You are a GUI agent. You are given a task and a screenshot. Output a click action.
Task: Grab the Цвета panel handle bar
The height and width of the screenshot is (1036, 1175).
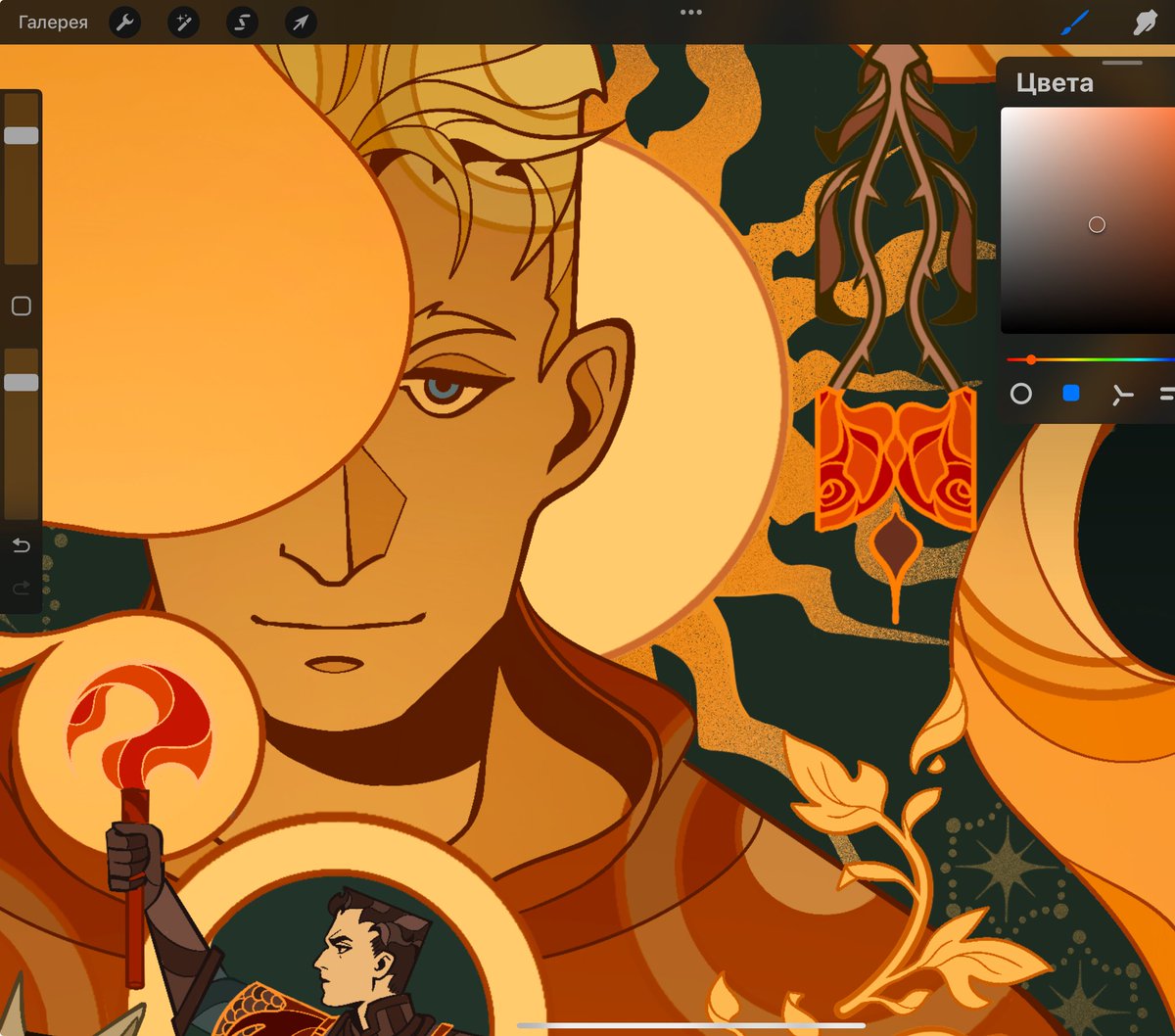coord(1122,63)
